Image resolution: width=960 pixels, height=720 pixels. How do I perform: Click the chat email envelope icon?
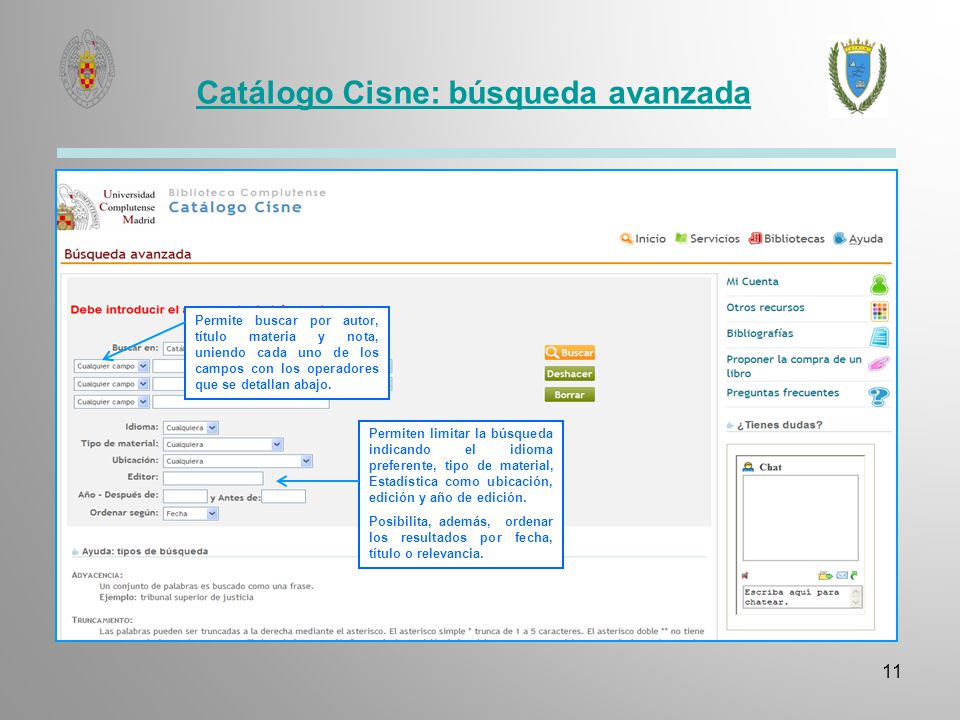click(x=842, y=575)
